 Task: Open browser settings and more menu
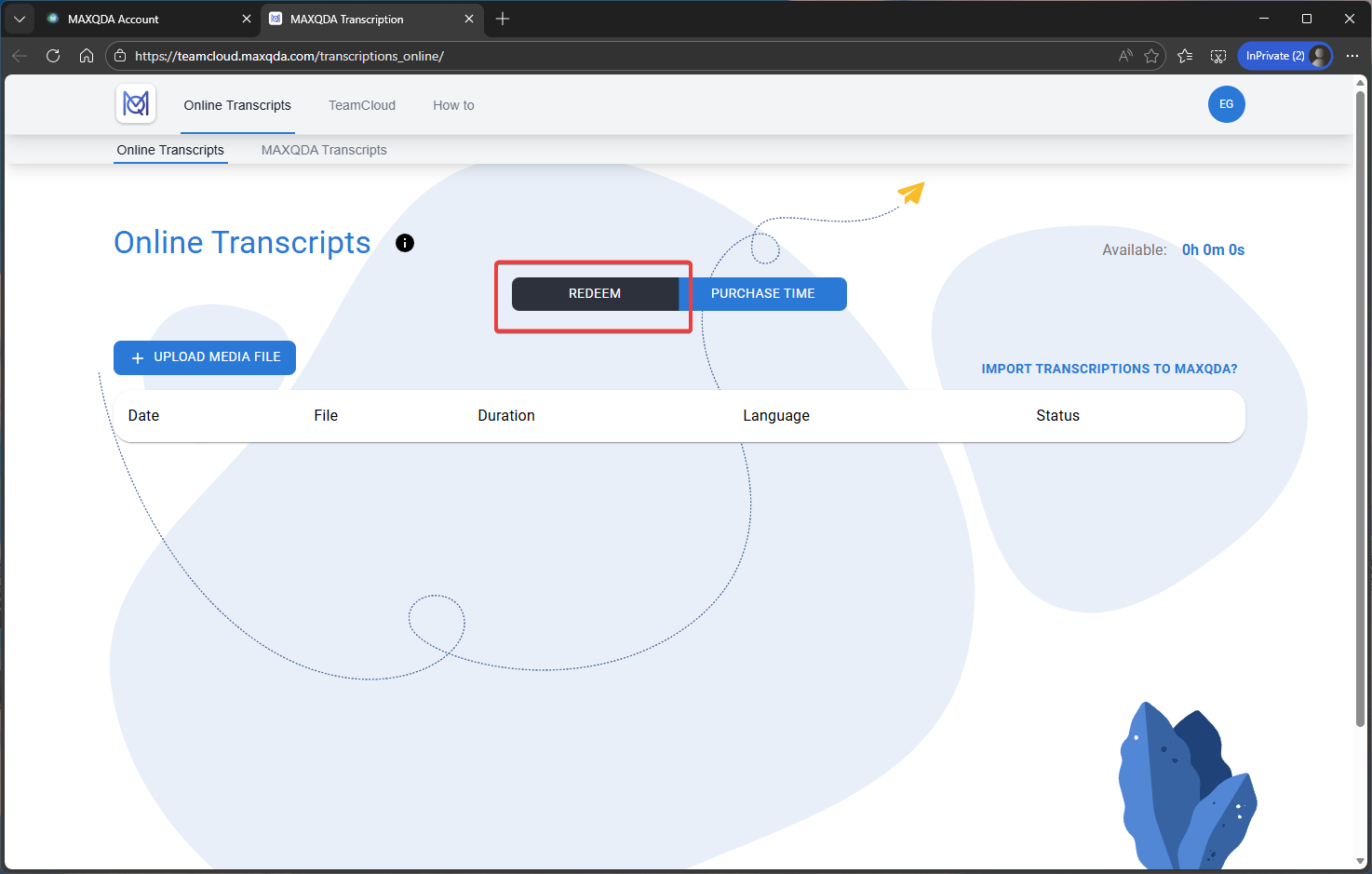pos(1352,56)
